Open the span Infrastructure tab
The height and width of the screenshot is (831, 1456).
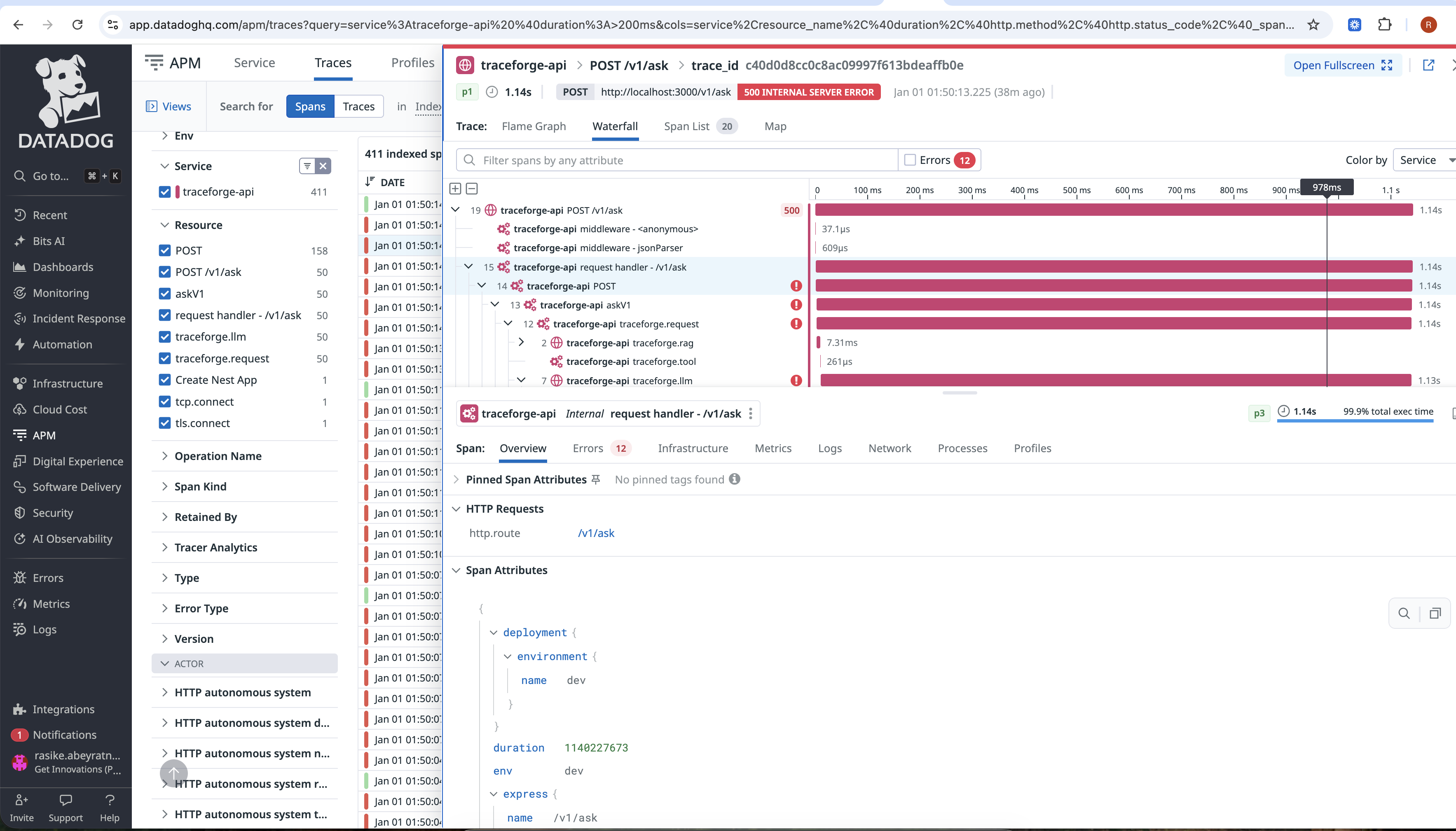[693, 448]
